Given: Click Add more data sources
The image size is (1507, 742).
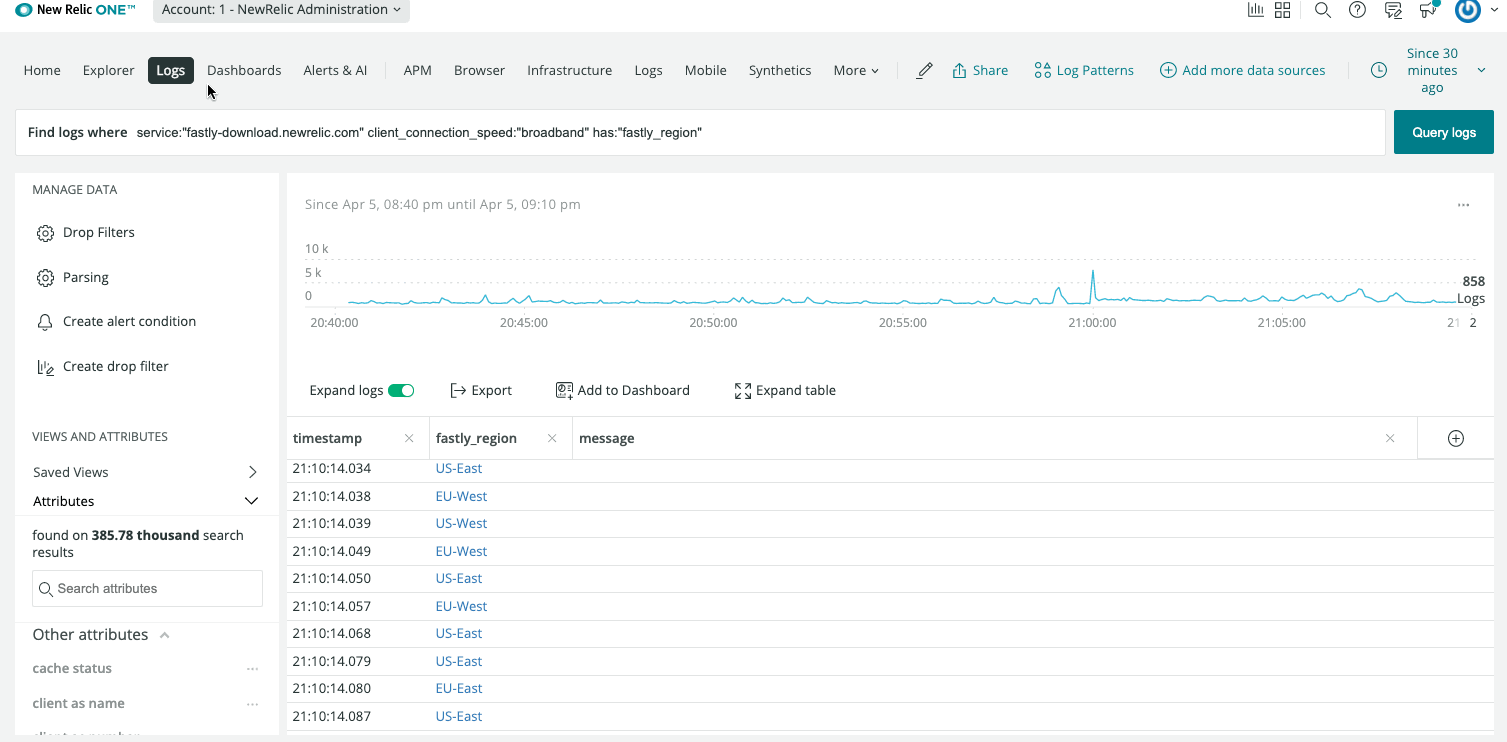Looking at the screenshot, I should pyautogui.click(x=1242, y=70).
